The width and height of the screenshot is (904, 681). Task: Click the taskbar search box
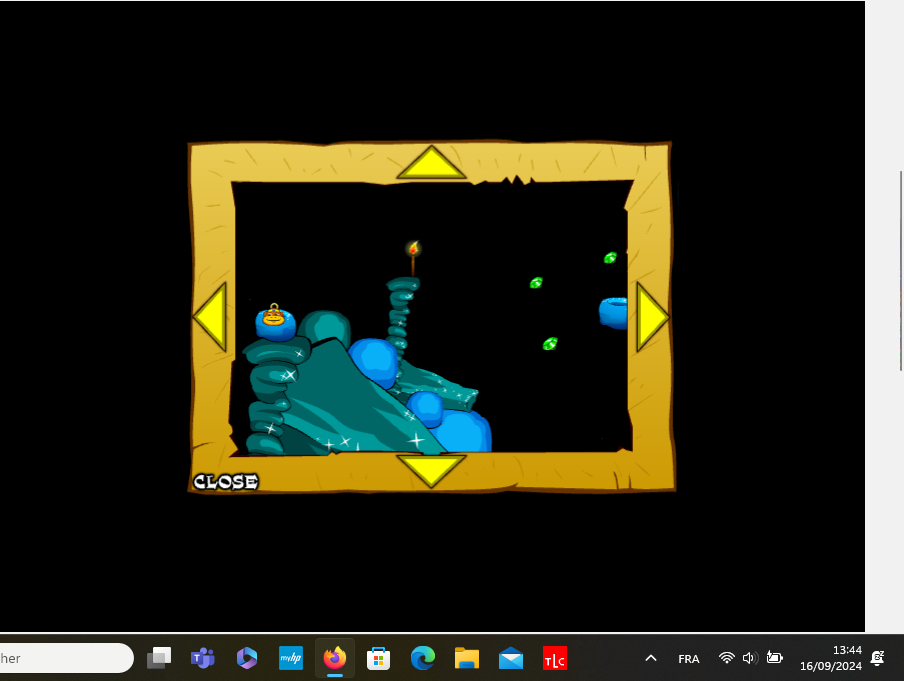[62, 658]
